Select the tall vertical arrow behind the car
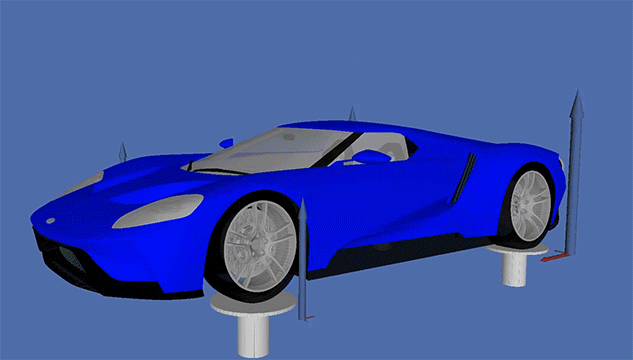Screen dimensions: 633x360 (x=574, y=172)
